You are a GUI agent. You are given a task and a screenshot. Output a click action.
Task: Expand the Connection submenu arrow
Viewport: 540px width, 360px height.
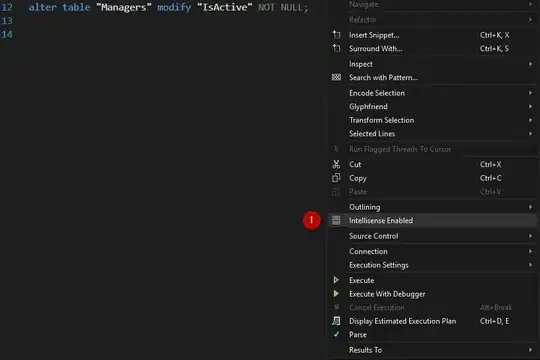530,251
